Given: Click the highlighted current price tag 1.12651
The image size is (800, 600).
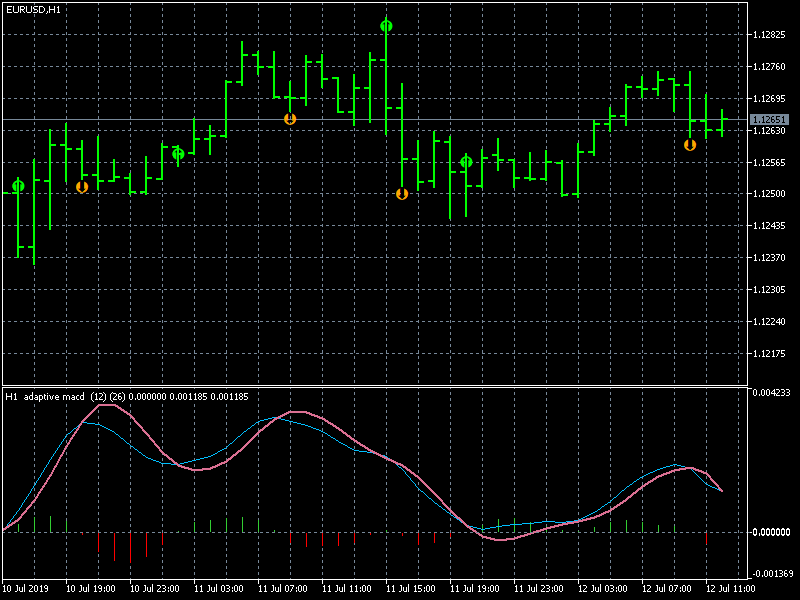Looking at the screenshot, I should click(x=769, y=119).
